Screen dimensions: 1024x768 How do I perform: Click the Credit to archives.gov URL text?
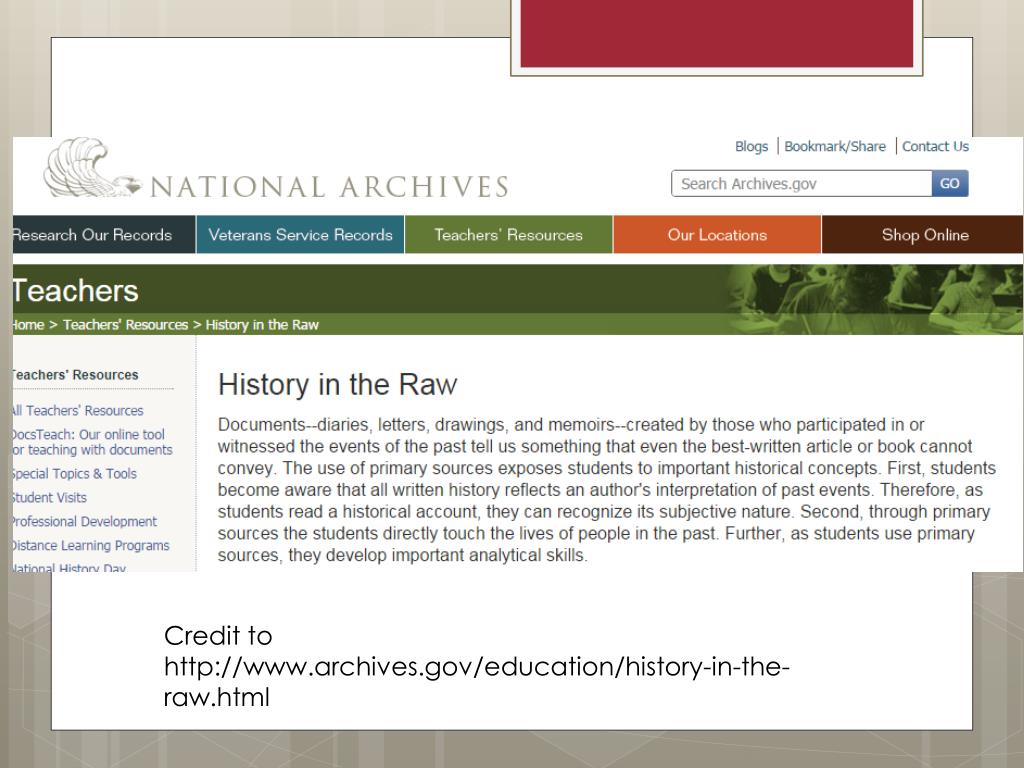(x=477, y=666)
